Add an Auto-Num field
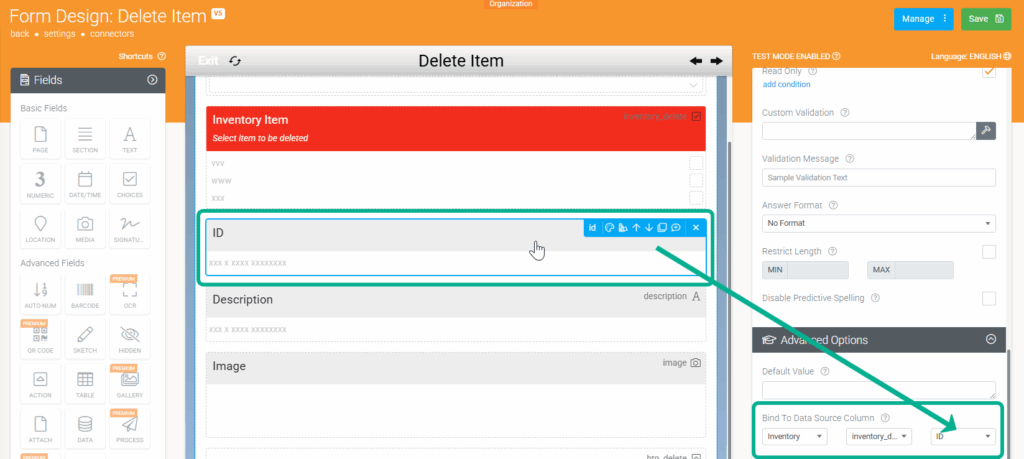Screen dimensions: 1024x459 (x=40, y=295)
